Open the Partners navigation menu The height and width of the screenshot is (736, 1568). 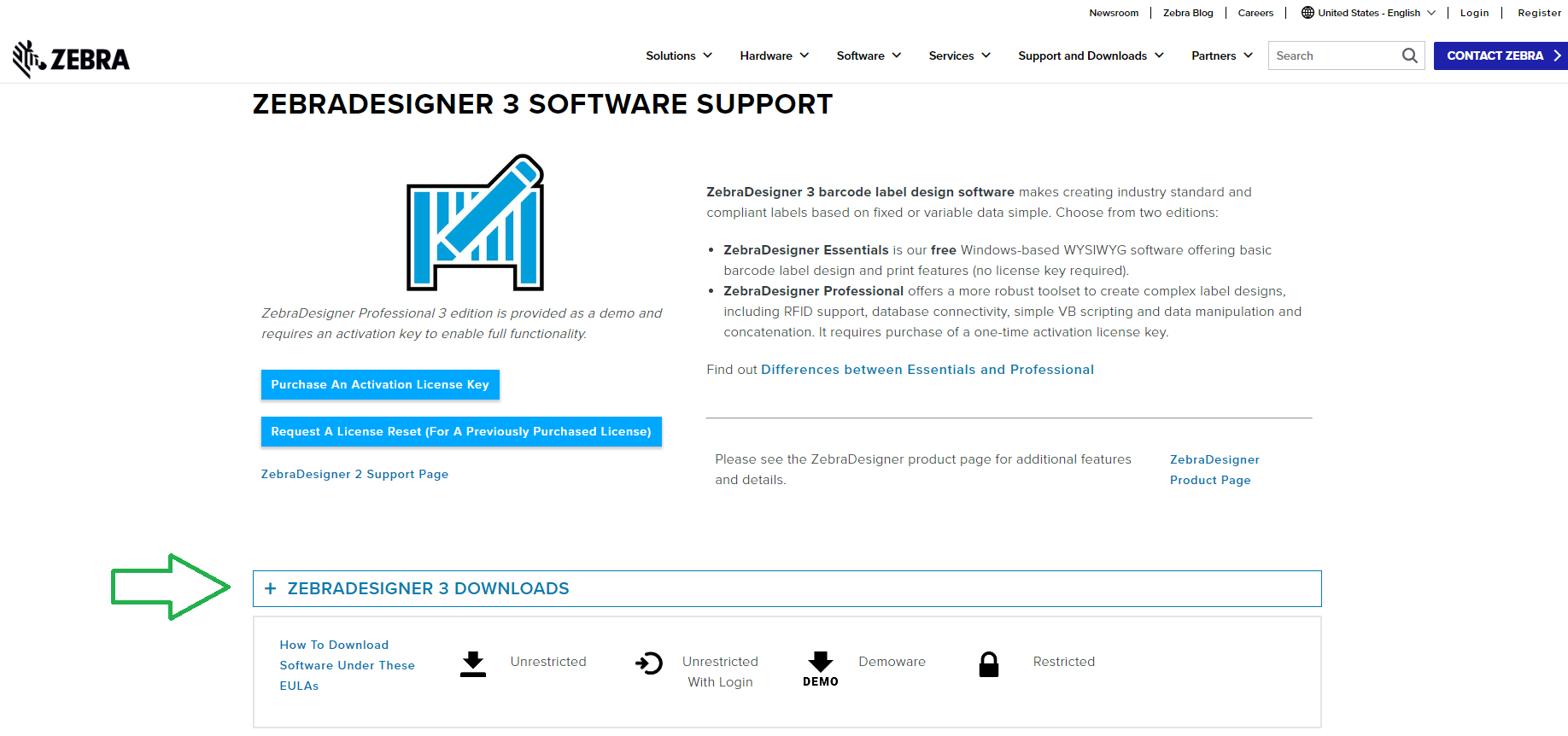coord(1221,55)
